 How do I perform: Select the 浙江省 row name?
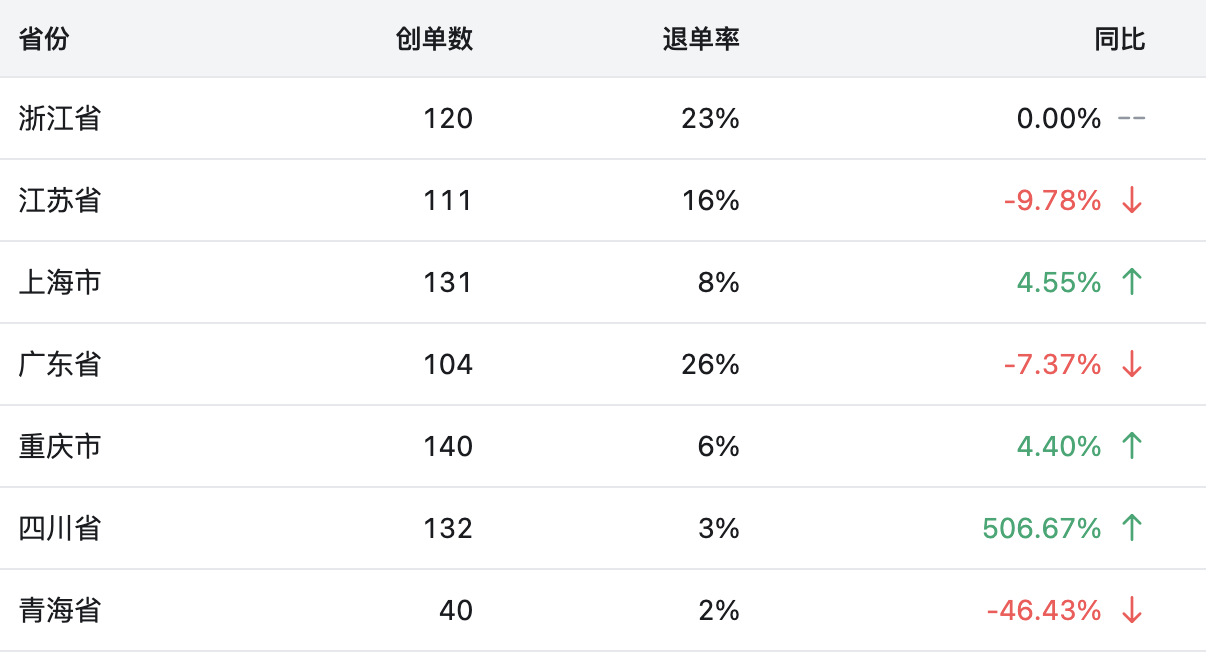(x=60, y=119)
